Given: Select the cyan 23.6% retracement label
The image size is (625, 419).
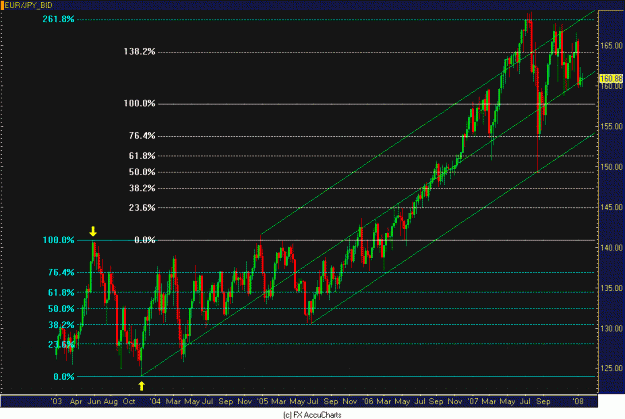Looking at the screenshot, I should [x=61, y=344].
